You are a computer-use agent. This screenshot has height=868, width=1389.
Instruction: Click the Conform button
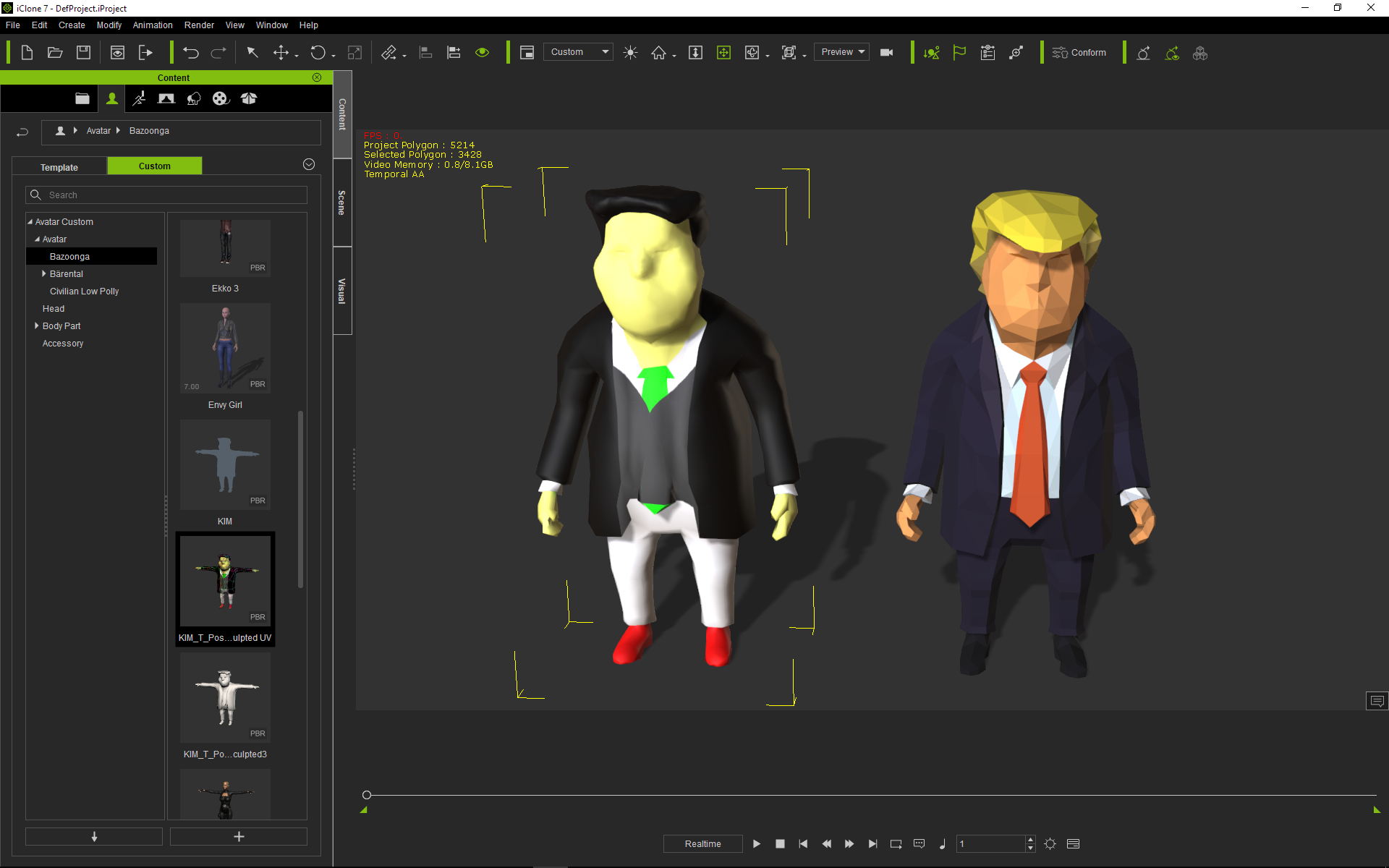(1079, 53)
